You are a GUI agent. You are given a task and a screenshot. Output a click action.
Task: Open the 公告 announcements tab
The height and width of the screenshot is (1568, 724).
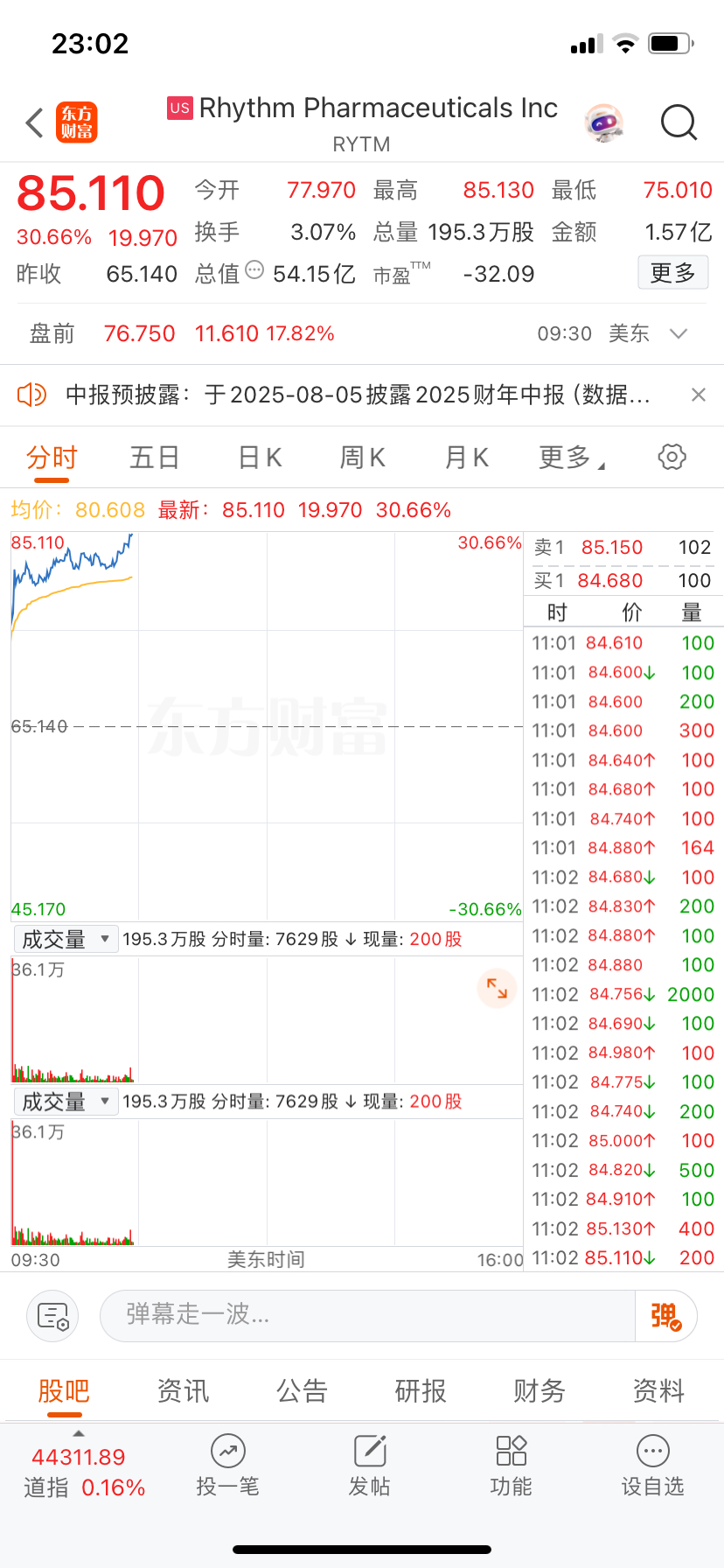pyautogui.click(x=302, y=1390)
